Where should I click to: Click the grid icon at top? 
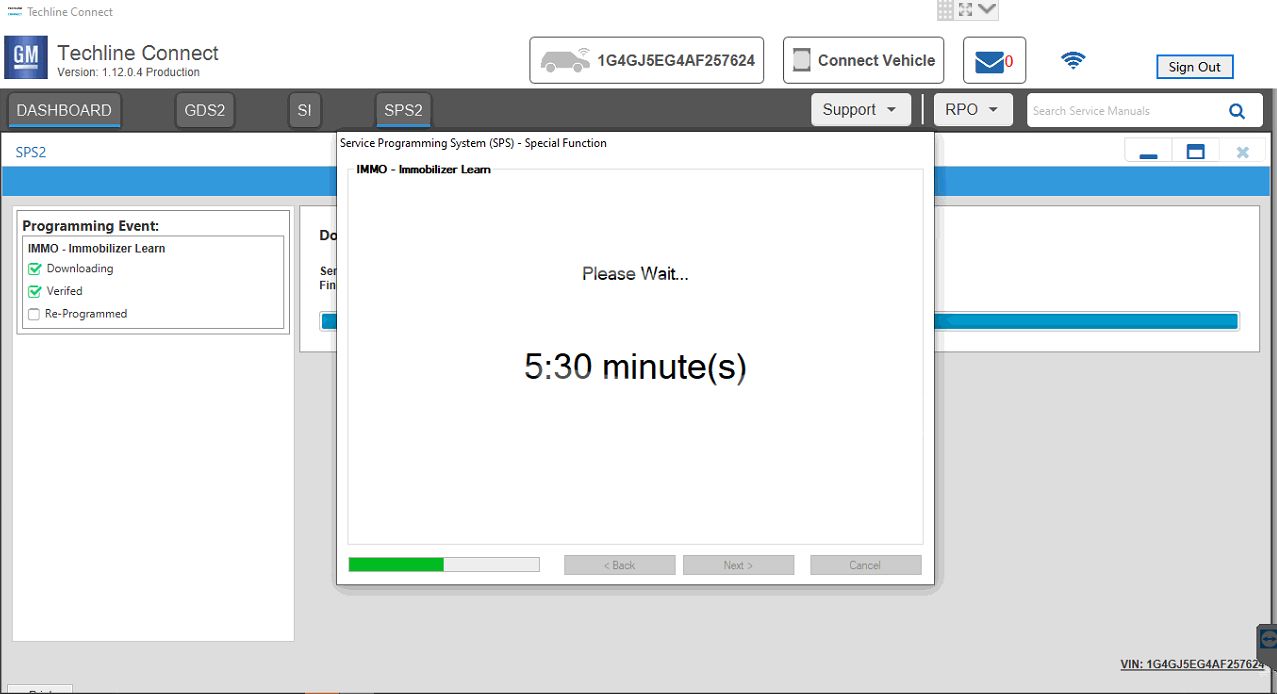click(945, 10)
